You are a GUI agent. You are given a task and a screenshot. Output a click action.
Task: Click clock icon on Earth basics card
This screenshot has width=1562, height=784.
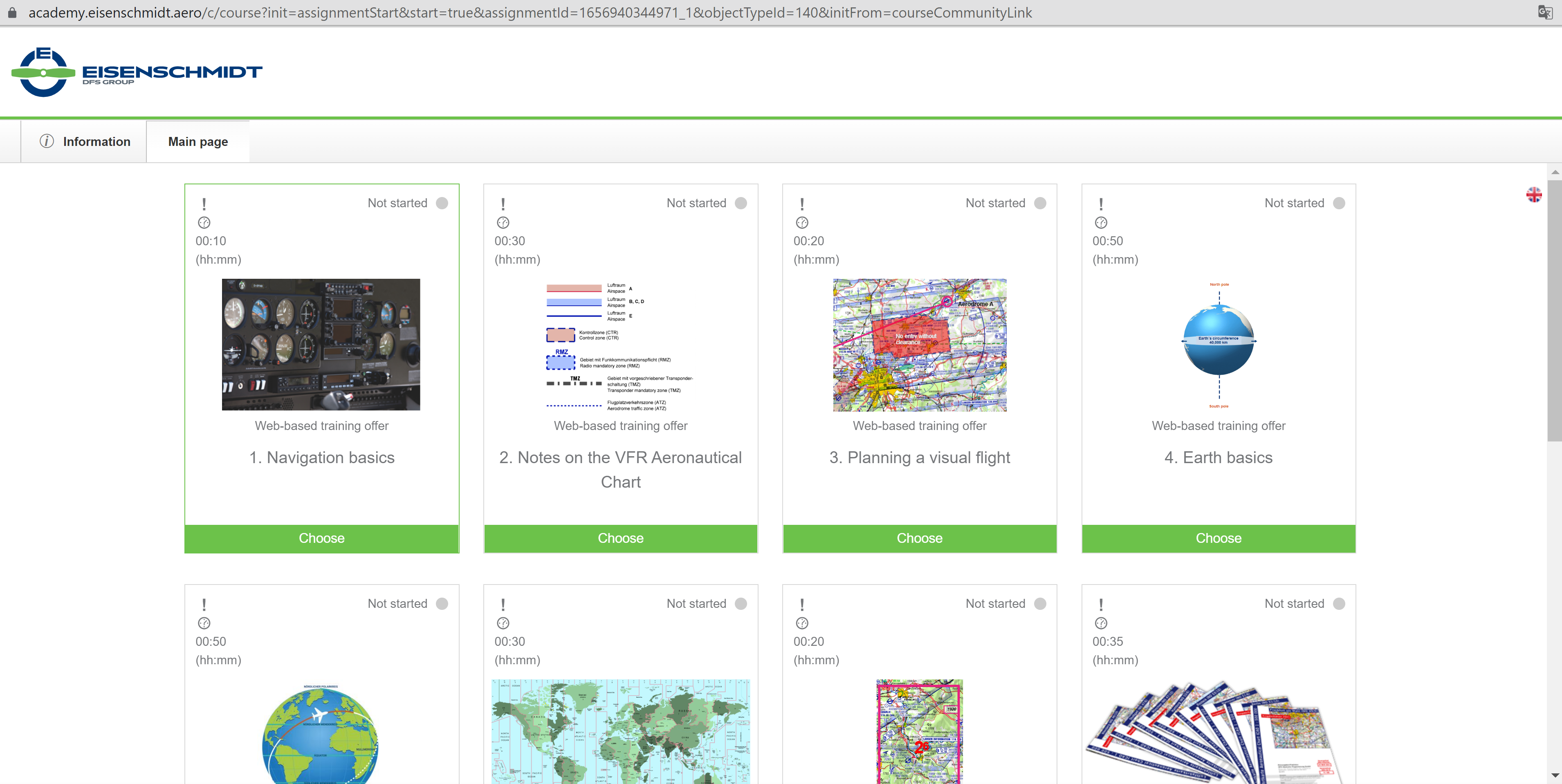pyautogui.click(x=1101, y=222)
